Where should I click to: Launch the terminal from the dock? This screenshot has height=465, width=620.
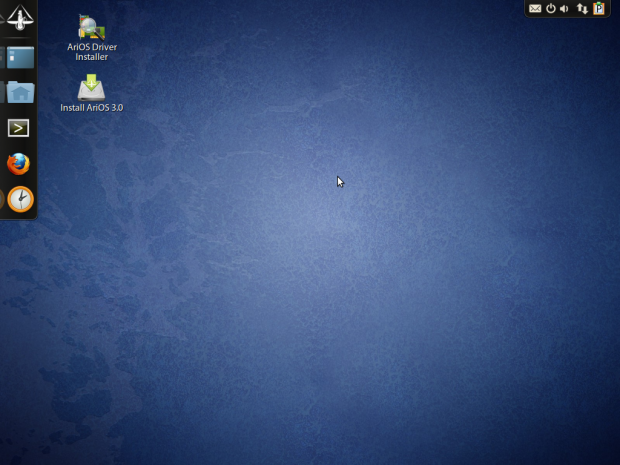19,128
